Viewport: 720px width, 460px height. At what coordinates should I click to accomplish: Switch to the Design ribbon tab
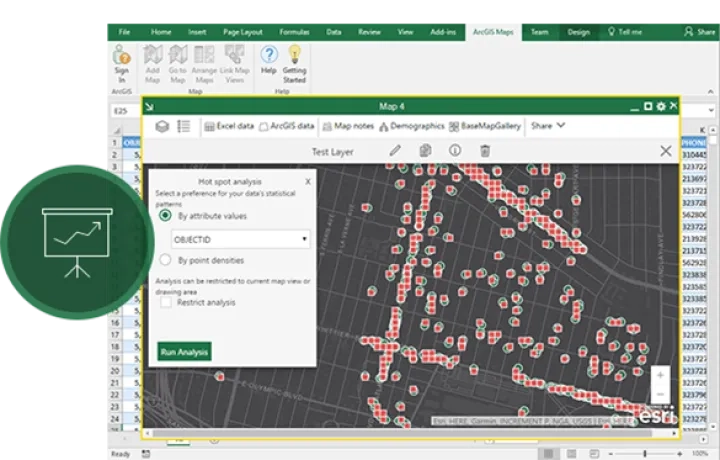click(579, 32)
